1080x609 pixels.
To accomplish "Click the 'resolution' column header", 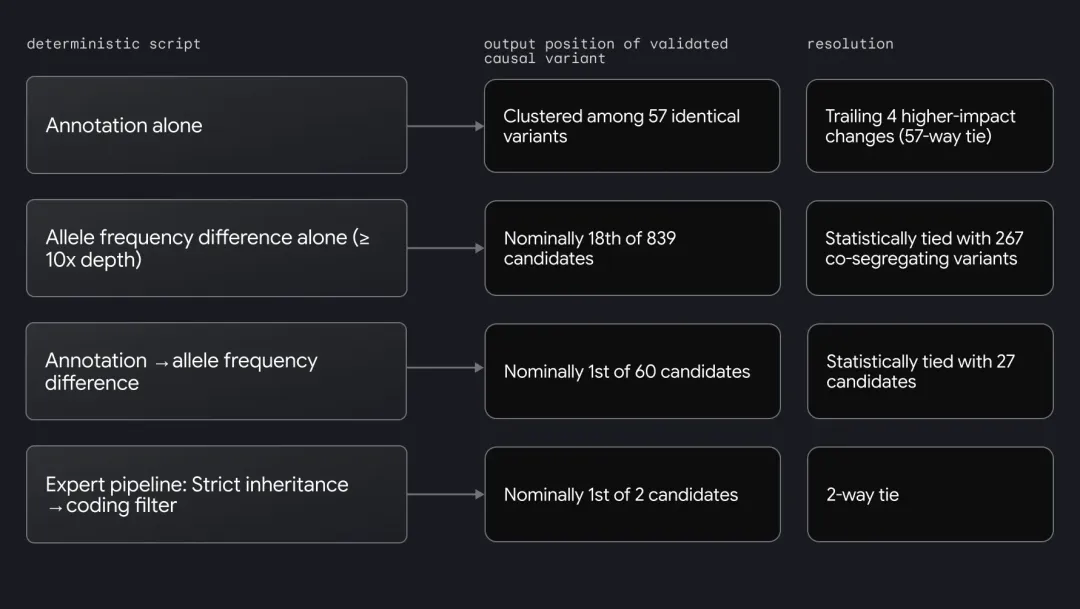I will 850,43.
